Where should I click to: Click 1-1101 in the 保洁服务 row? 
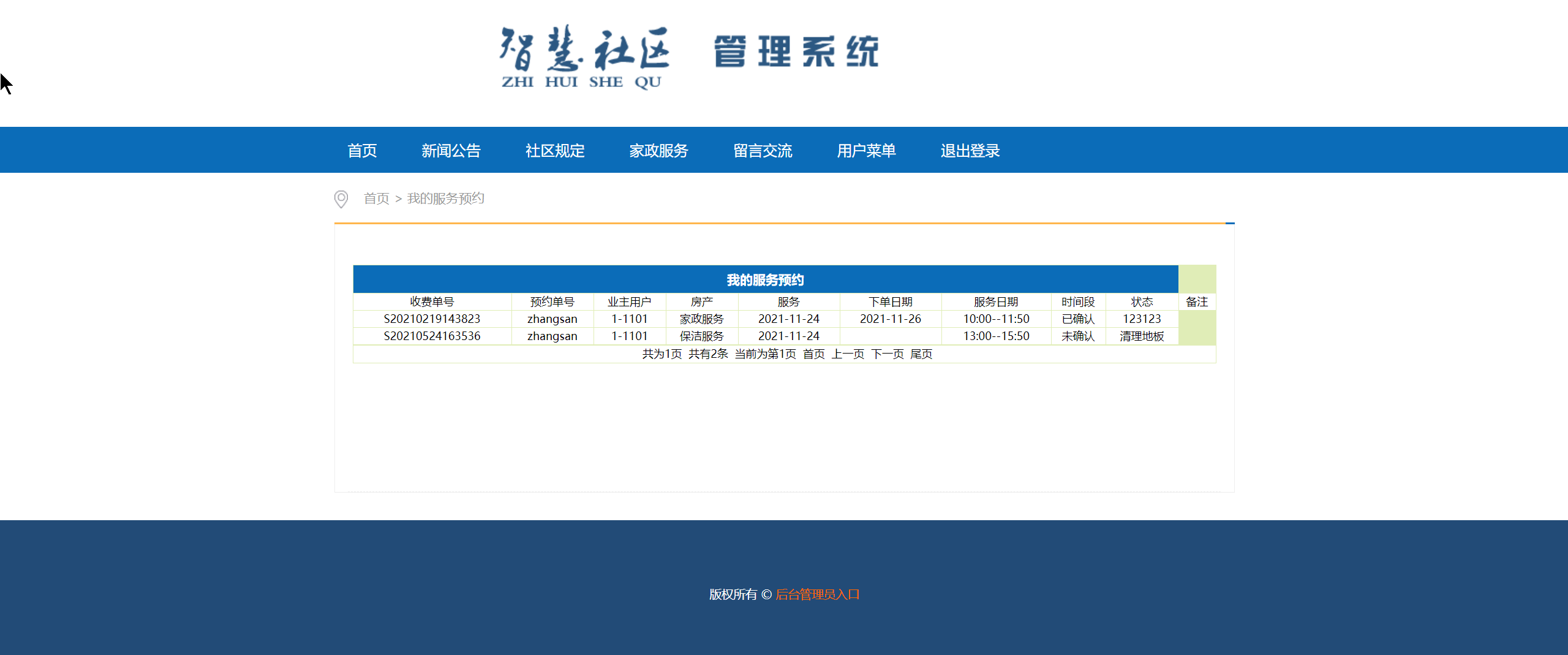click(x=630, y=336)
